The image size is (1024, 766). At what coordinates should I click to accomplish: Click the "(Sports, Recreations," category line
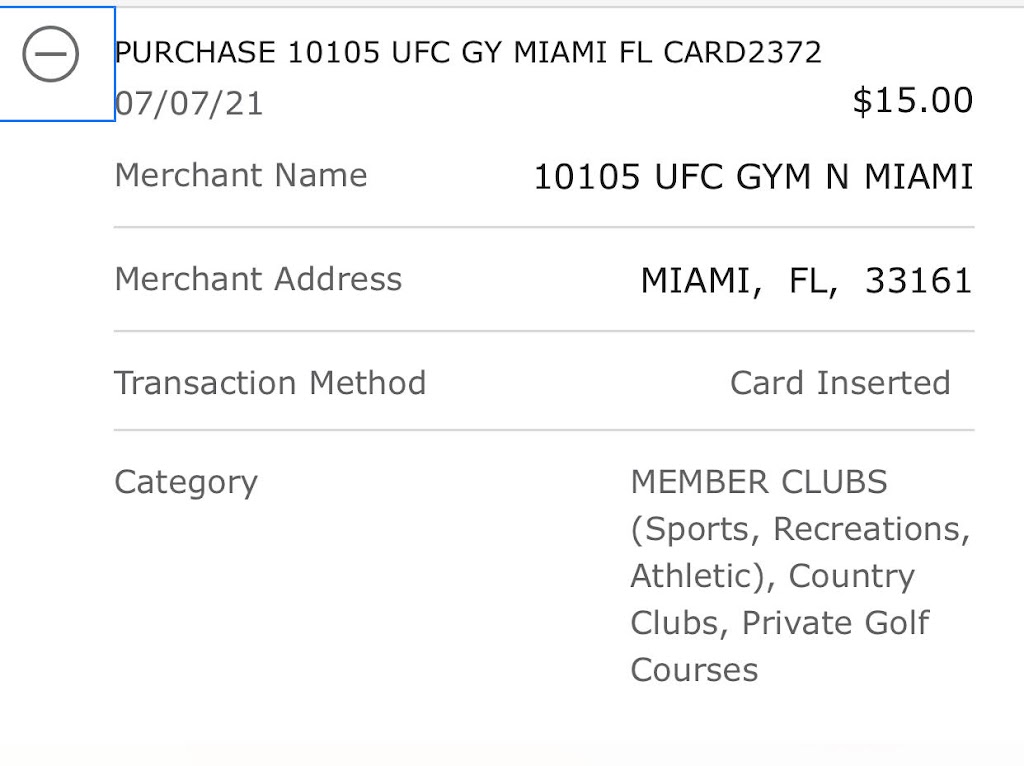coord(800,529)
